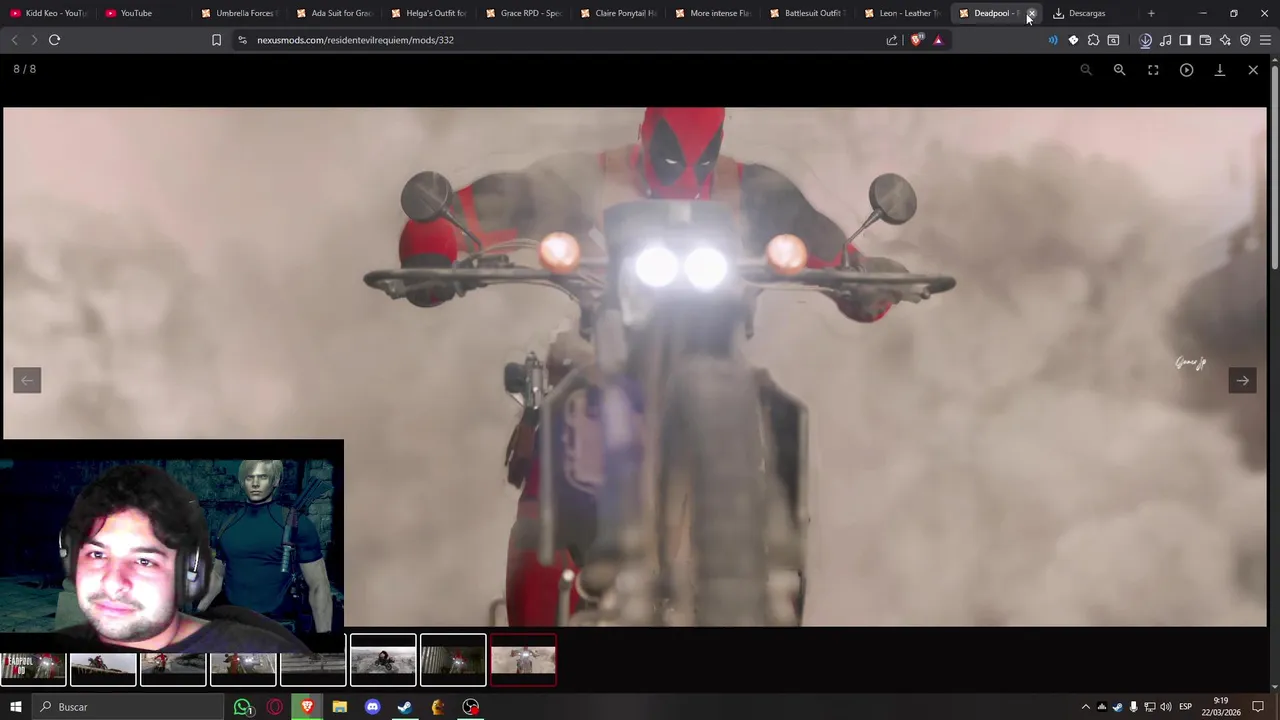The height and width of the screenshot is (720, 1280).
Task: Select the seventh gallery thumbnail
Action: pyautogui.click(x=453, y=660)
